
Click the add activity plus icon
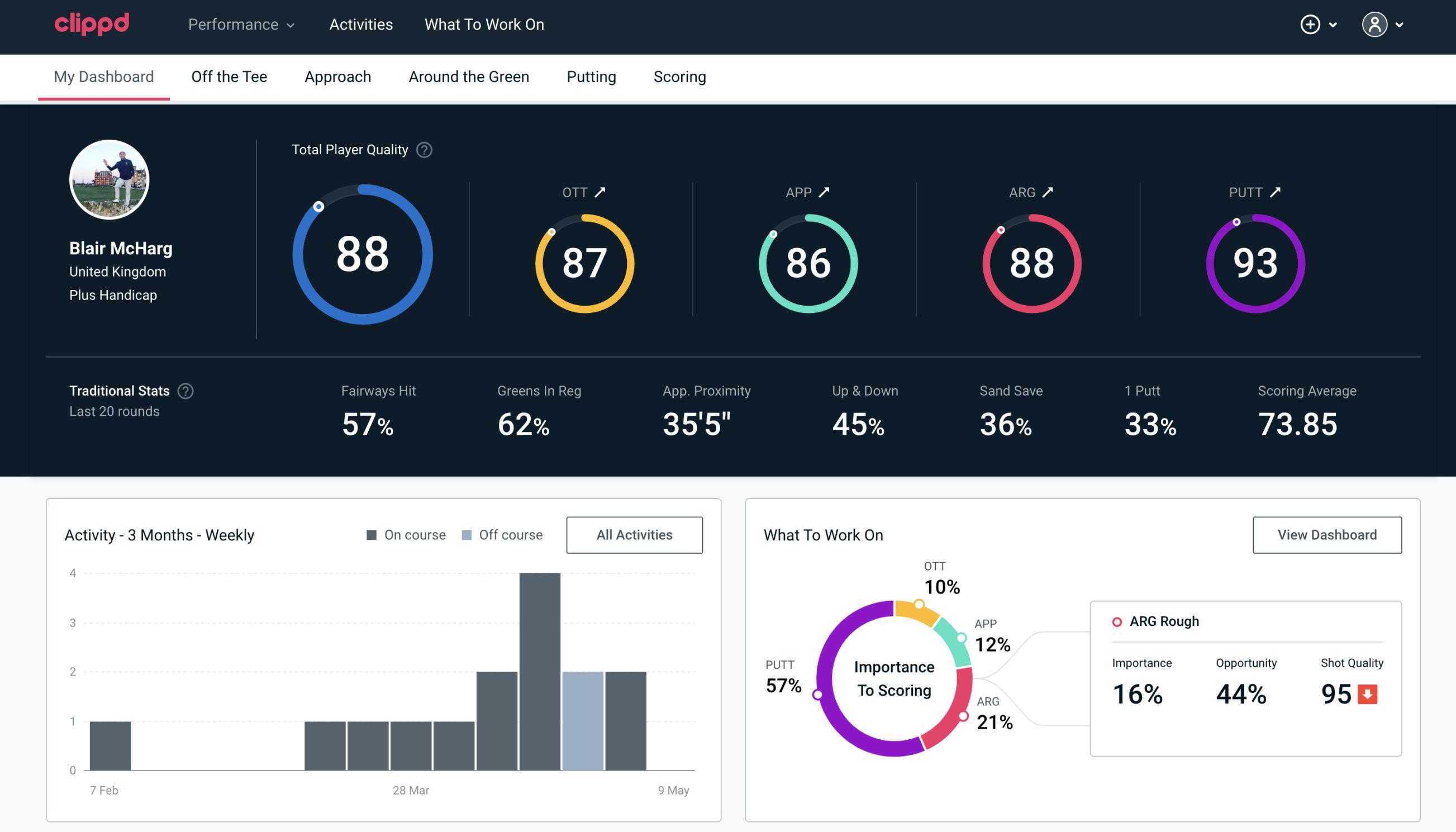(1310, 25)
